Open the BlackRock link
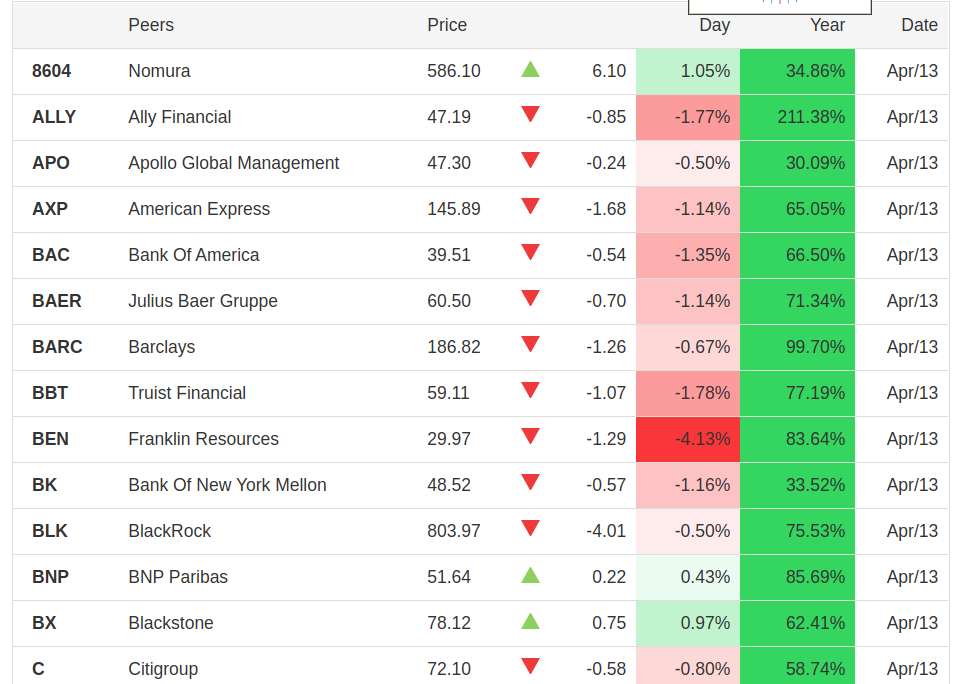 click(x=170, y=531)
